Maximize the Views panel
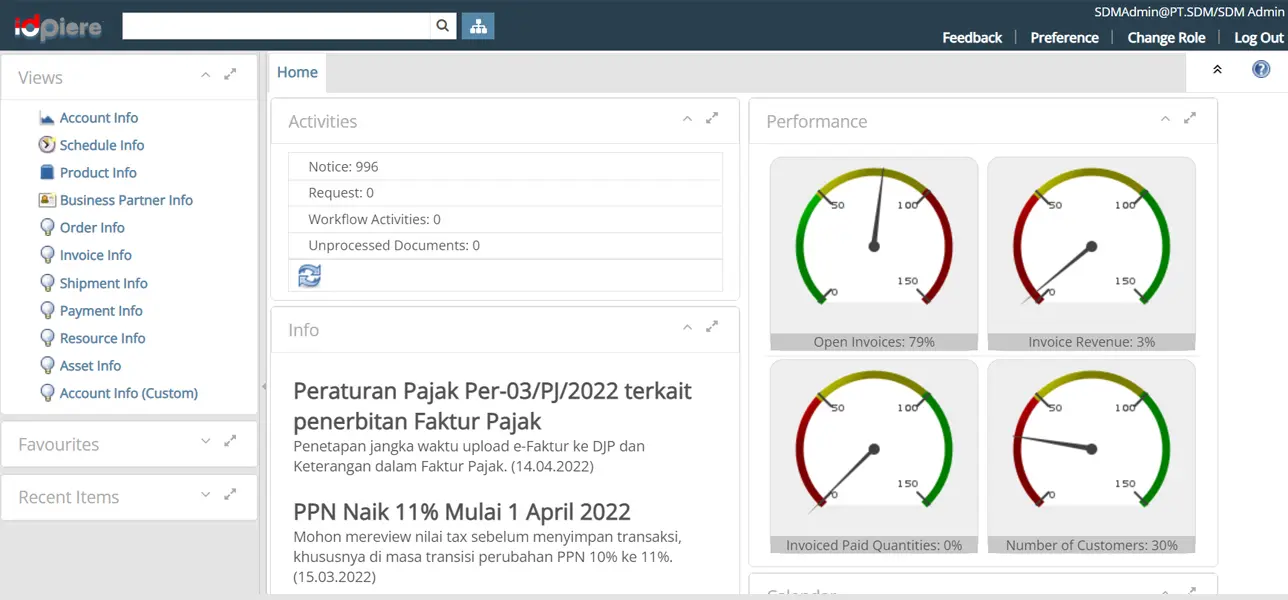1288x600 pixels. click(x=230, y=75)
